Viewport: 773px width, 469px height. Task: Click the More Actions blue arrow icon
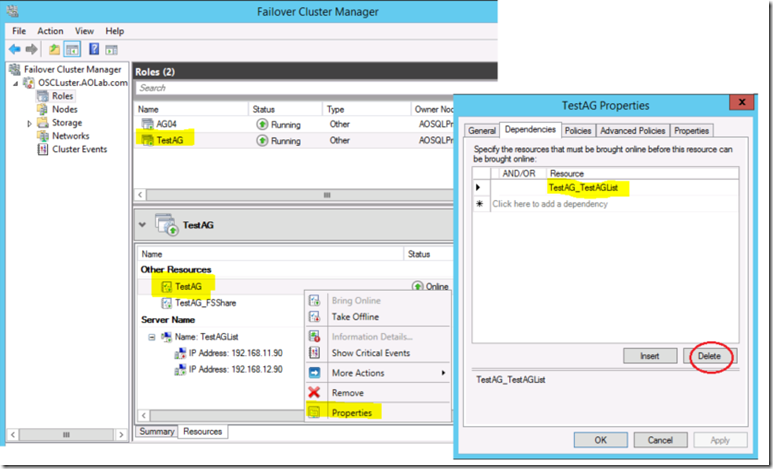pyautogui.click(x=315, y=373)
